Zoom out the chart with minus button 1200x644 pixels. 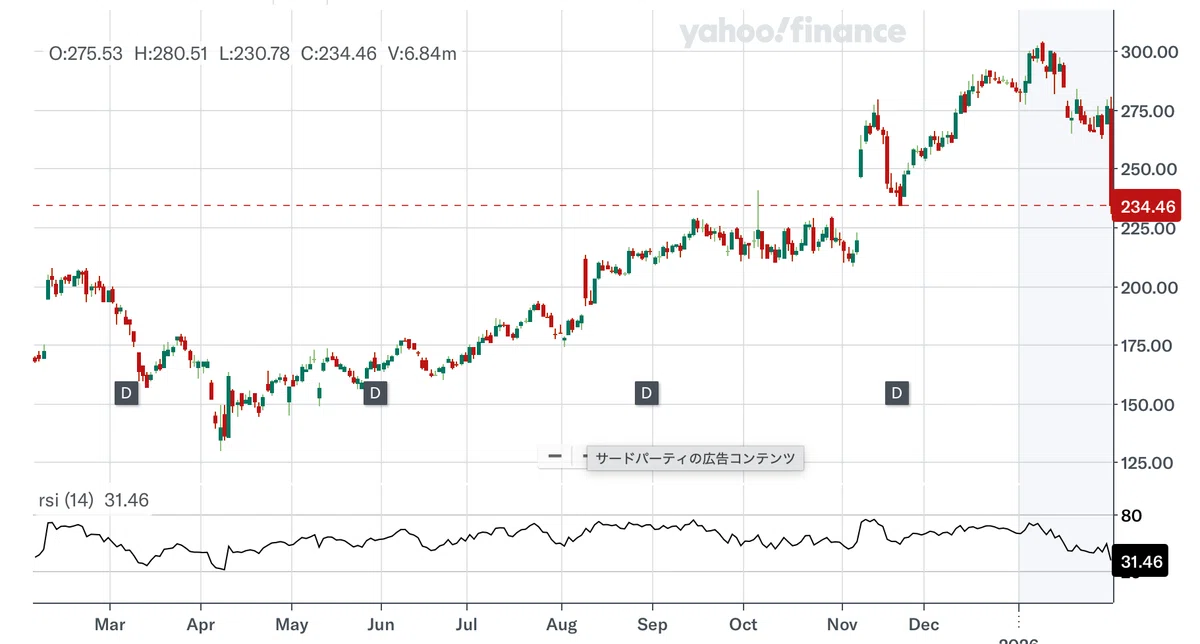[554, 456]
